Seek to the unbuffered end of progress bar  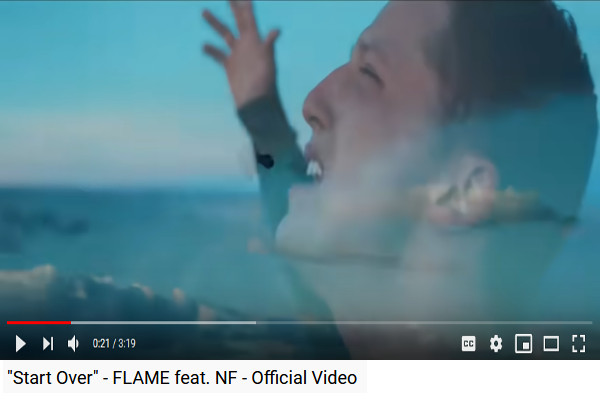424,323
